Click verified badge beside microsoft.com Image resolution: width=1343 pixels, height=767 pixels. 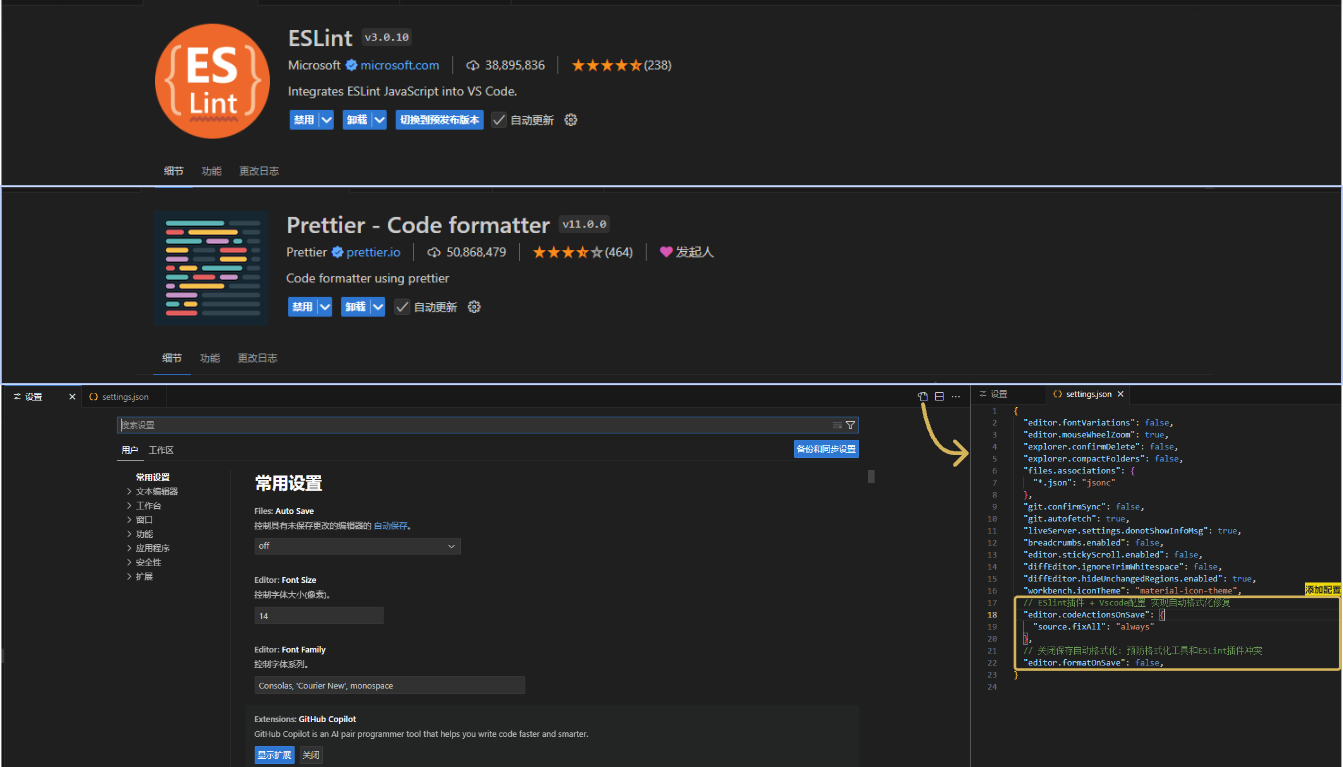pos(351,65)
